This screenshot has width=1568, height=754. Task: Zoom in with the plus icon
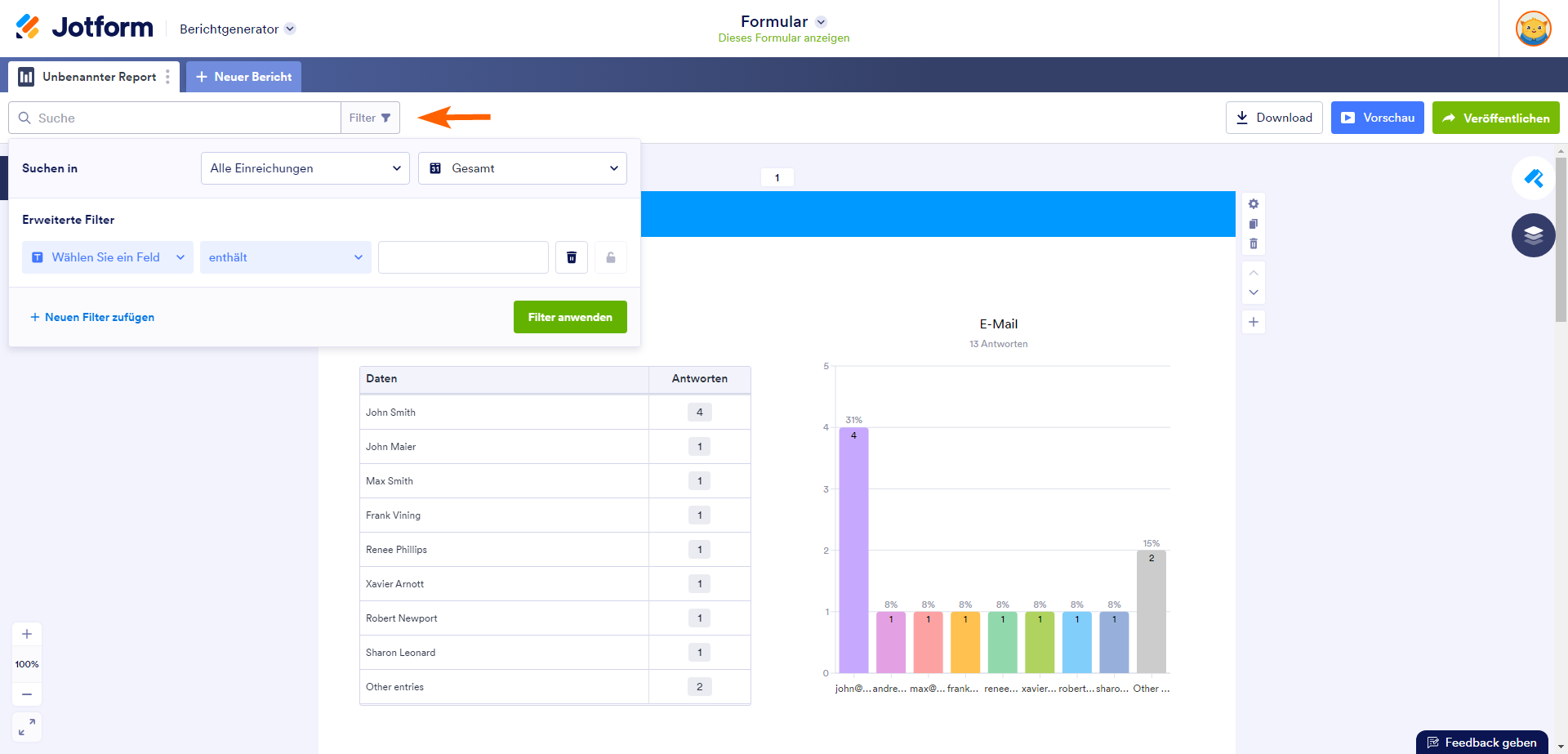tap(27, 634)
